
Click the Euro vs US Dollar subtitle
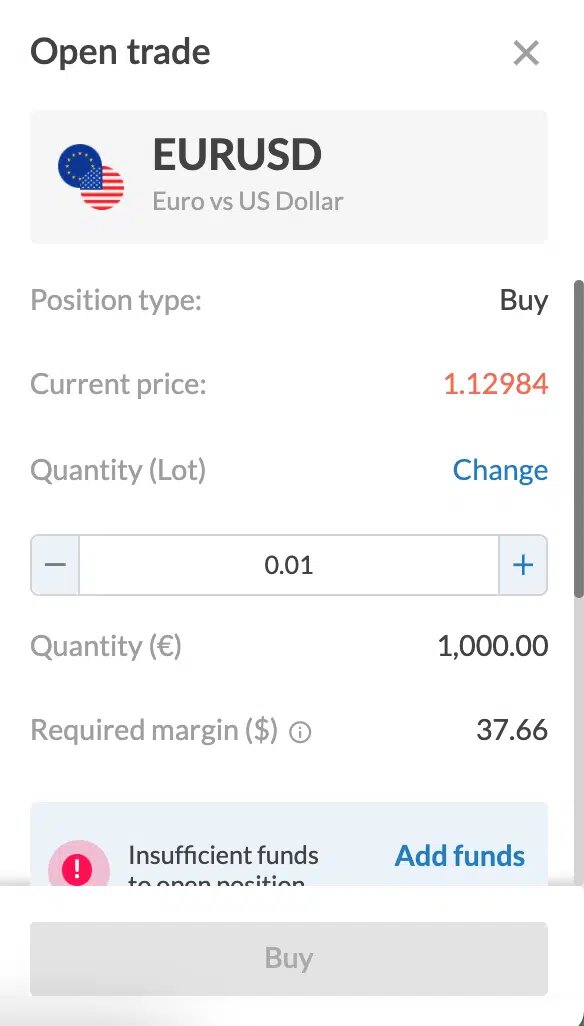248,202
